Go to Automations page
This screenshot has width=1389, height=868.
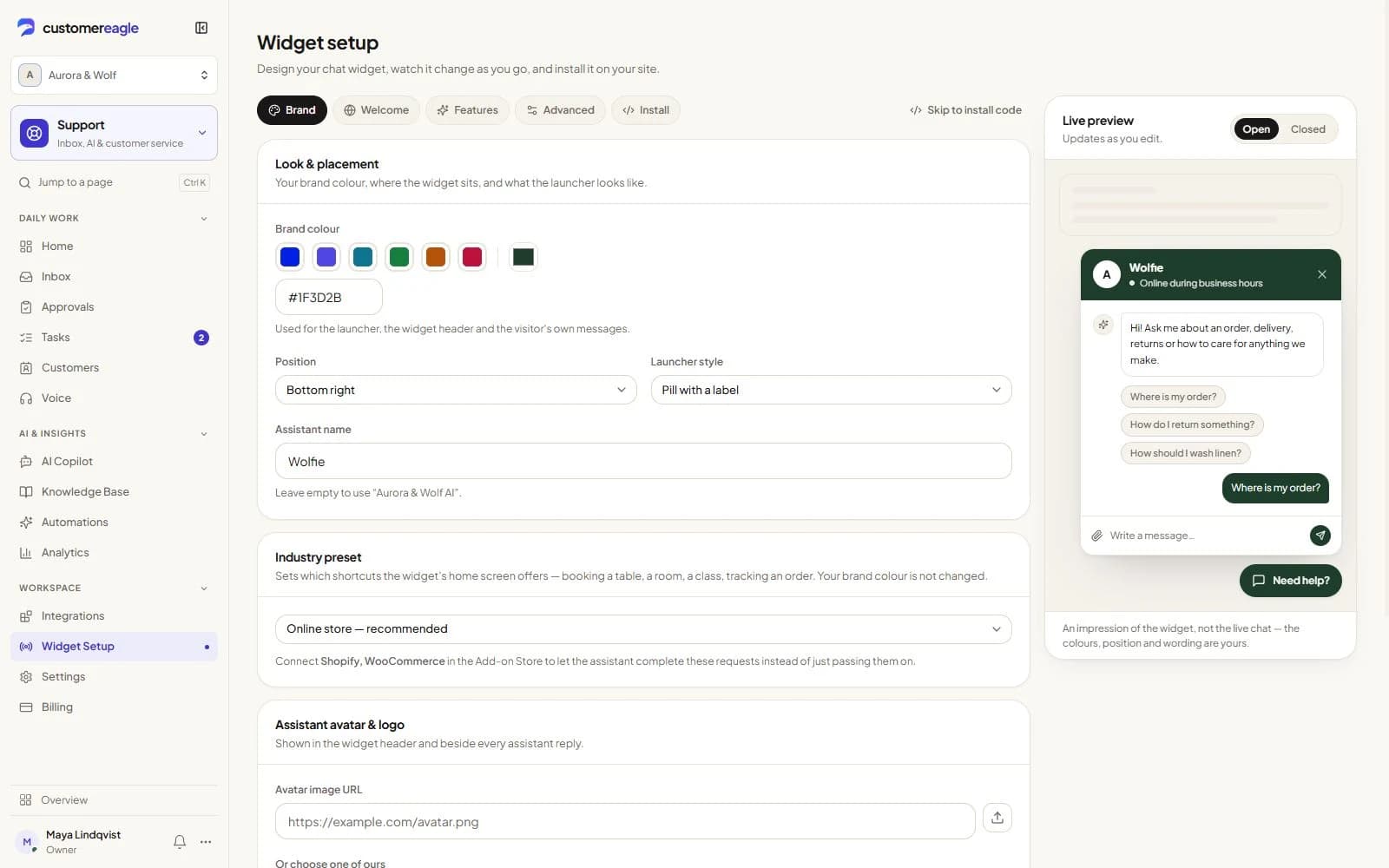114,523
